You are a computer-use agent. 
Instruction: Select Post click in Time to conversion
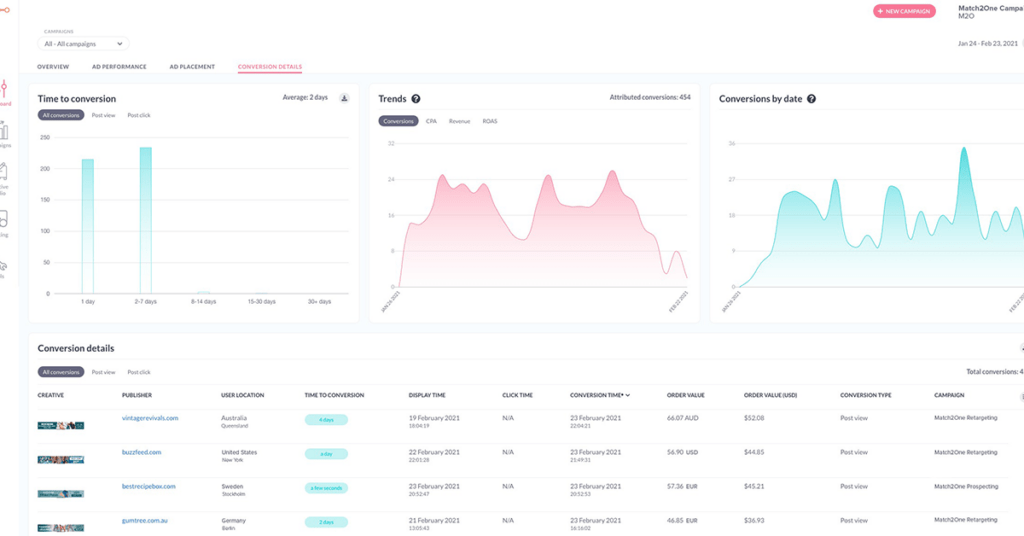[x=139, y=115]
